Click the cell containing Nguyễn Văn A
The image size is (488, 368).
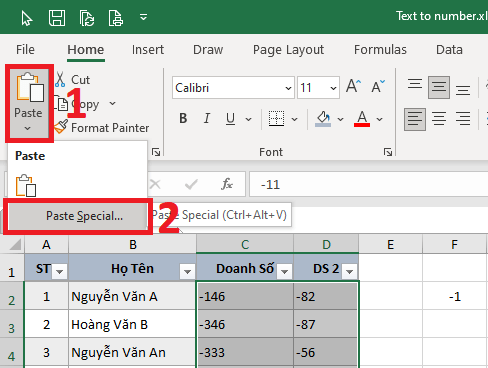click(133, 296)
